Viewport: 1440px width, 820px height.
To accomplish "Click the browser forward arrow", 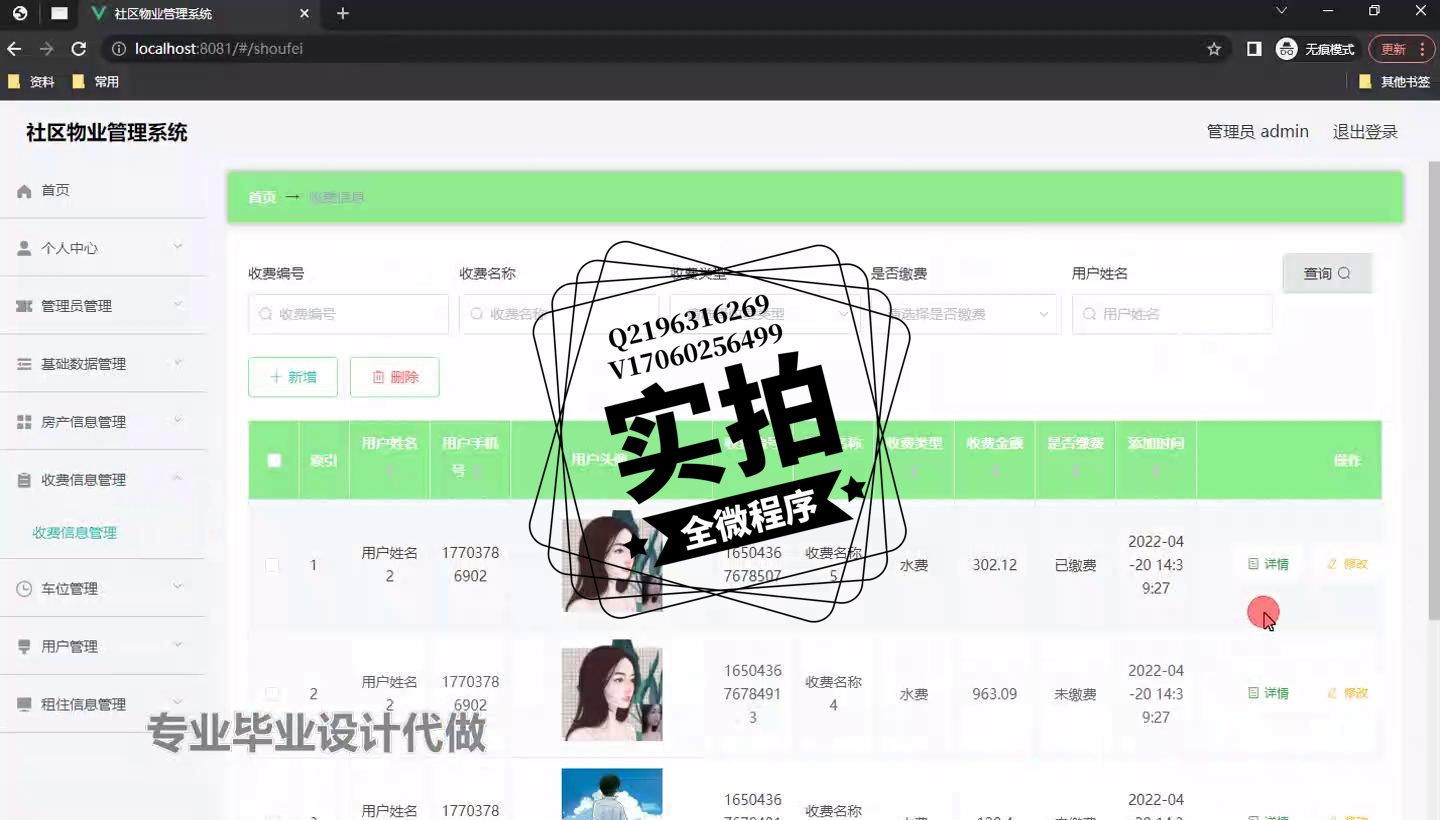I will click(46, 49).
